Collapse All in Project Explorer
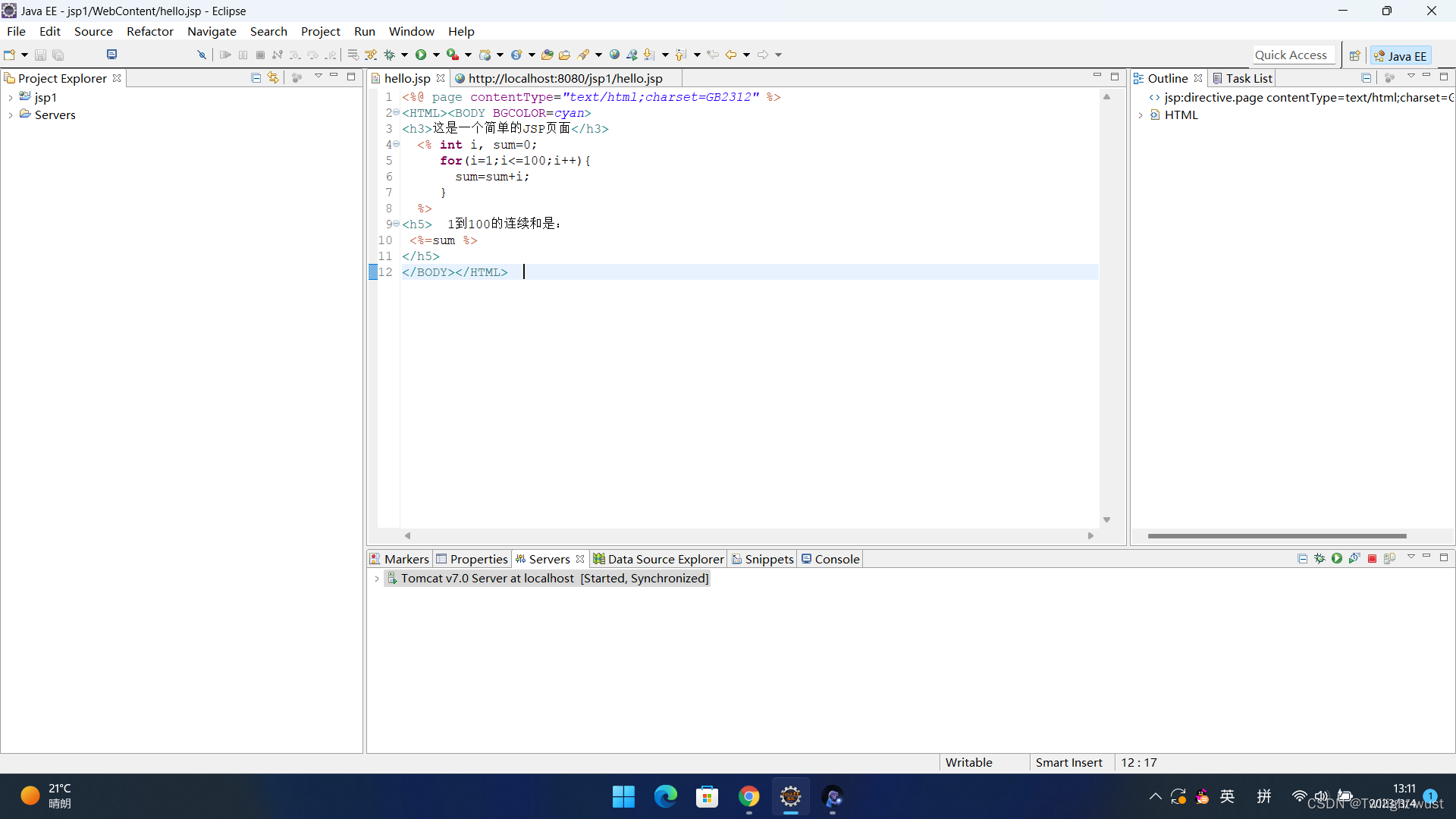This screenshot has width=1456, height=819. click(x=256, y=78)
